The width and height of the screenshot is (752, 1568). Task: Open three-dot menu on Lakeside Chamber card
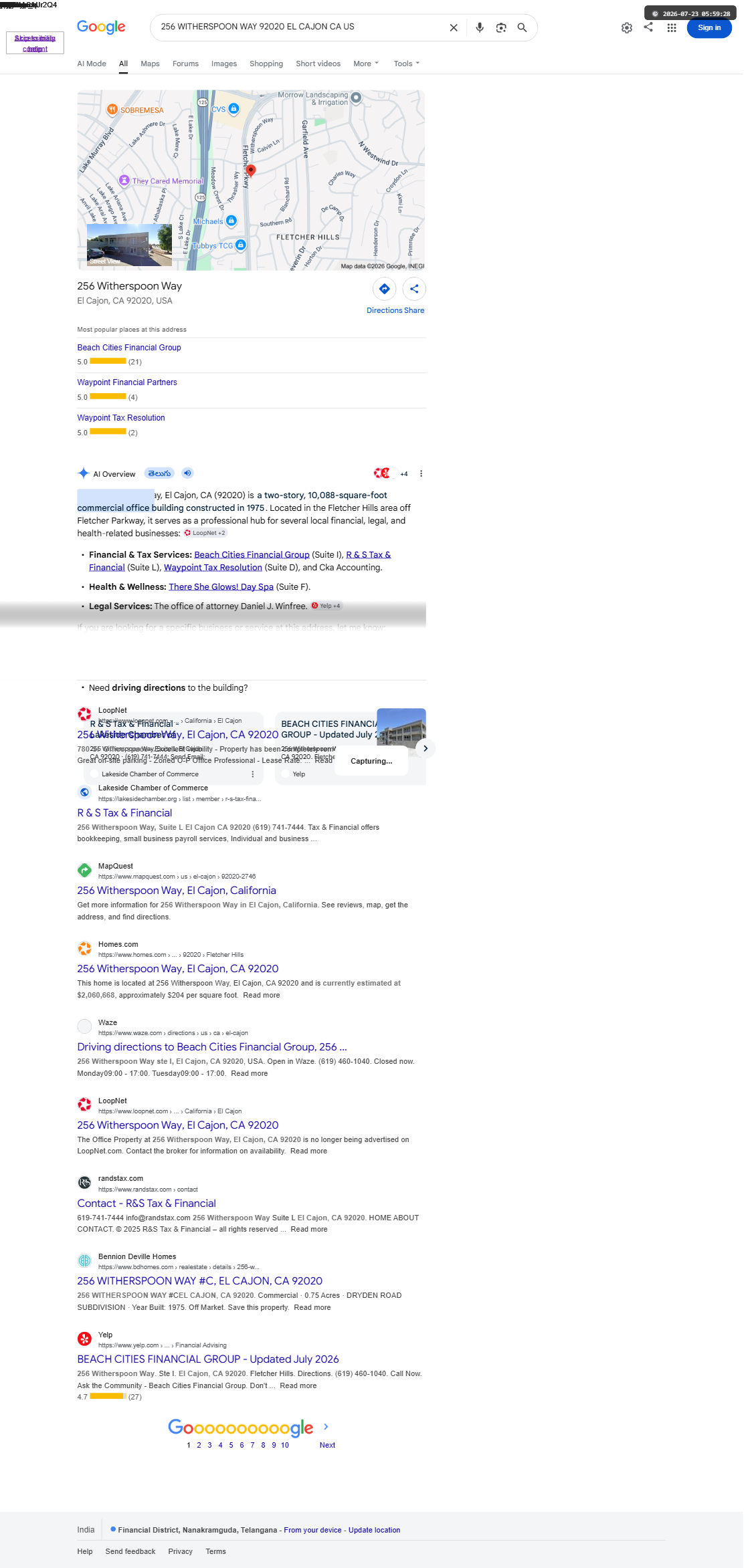(253, 774)
